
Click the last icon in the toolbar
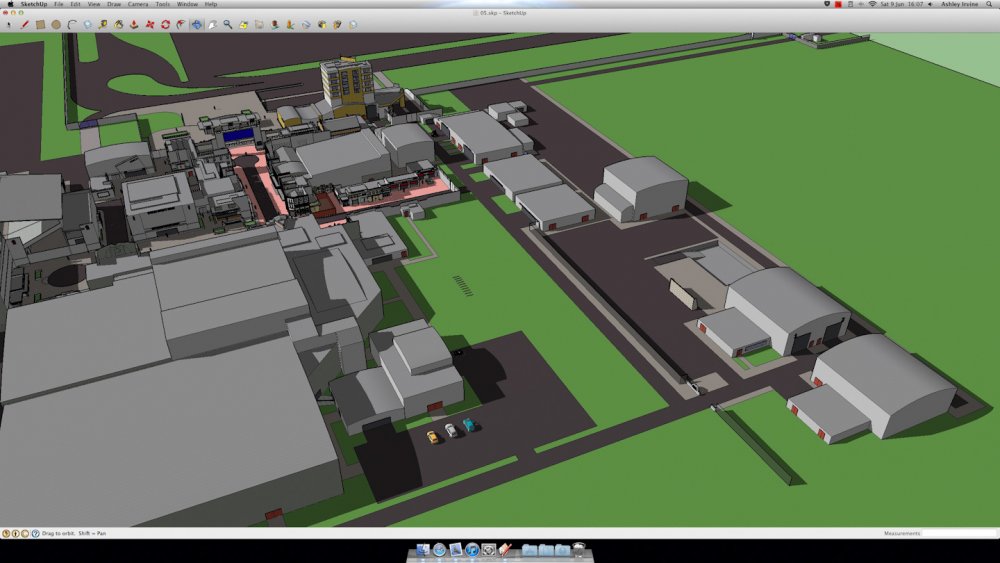coord(353,25)
